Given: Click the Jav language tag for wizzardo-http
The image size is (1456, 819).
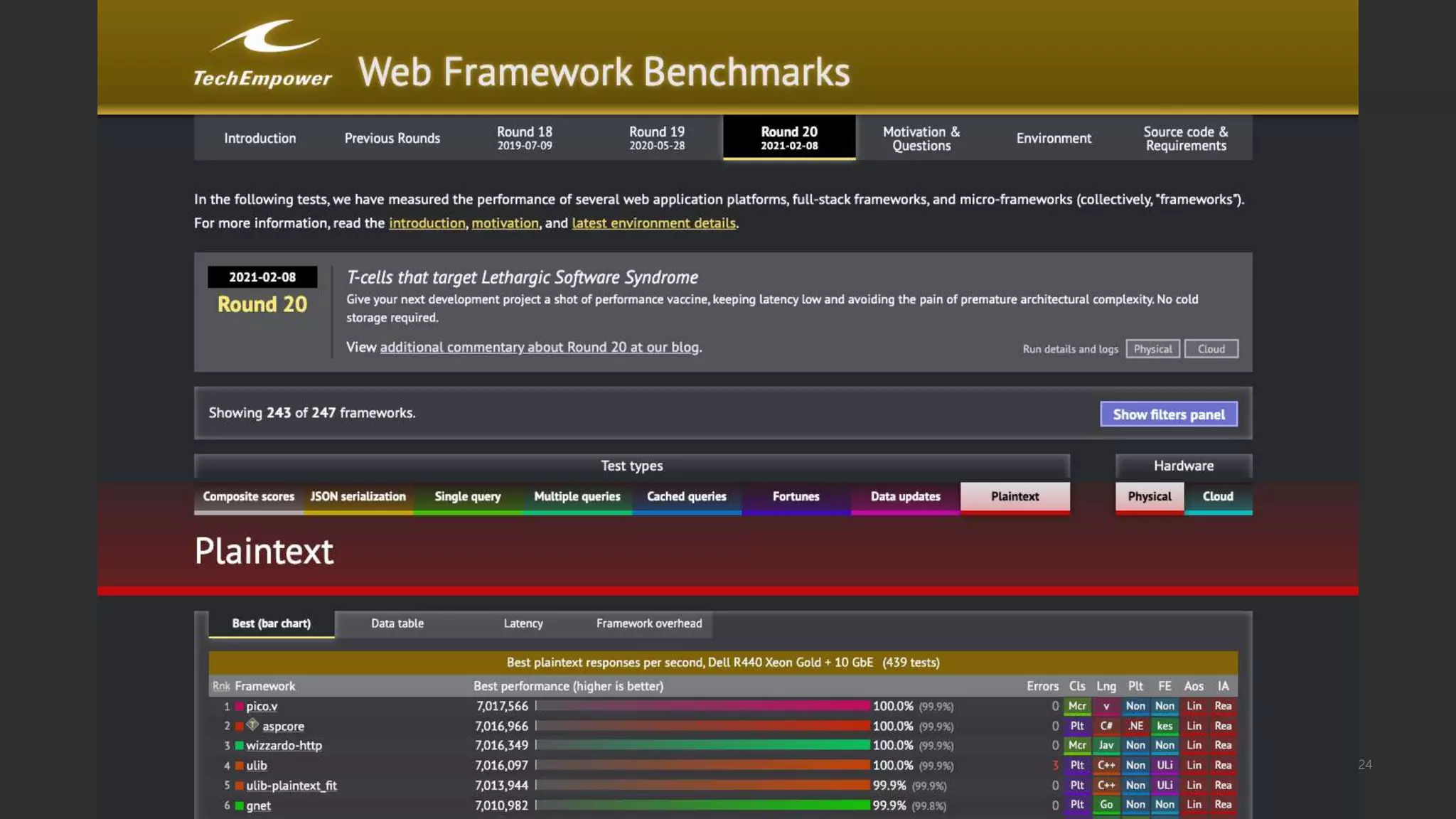Looking at the screenshot, I should [x=1106, y=745].
